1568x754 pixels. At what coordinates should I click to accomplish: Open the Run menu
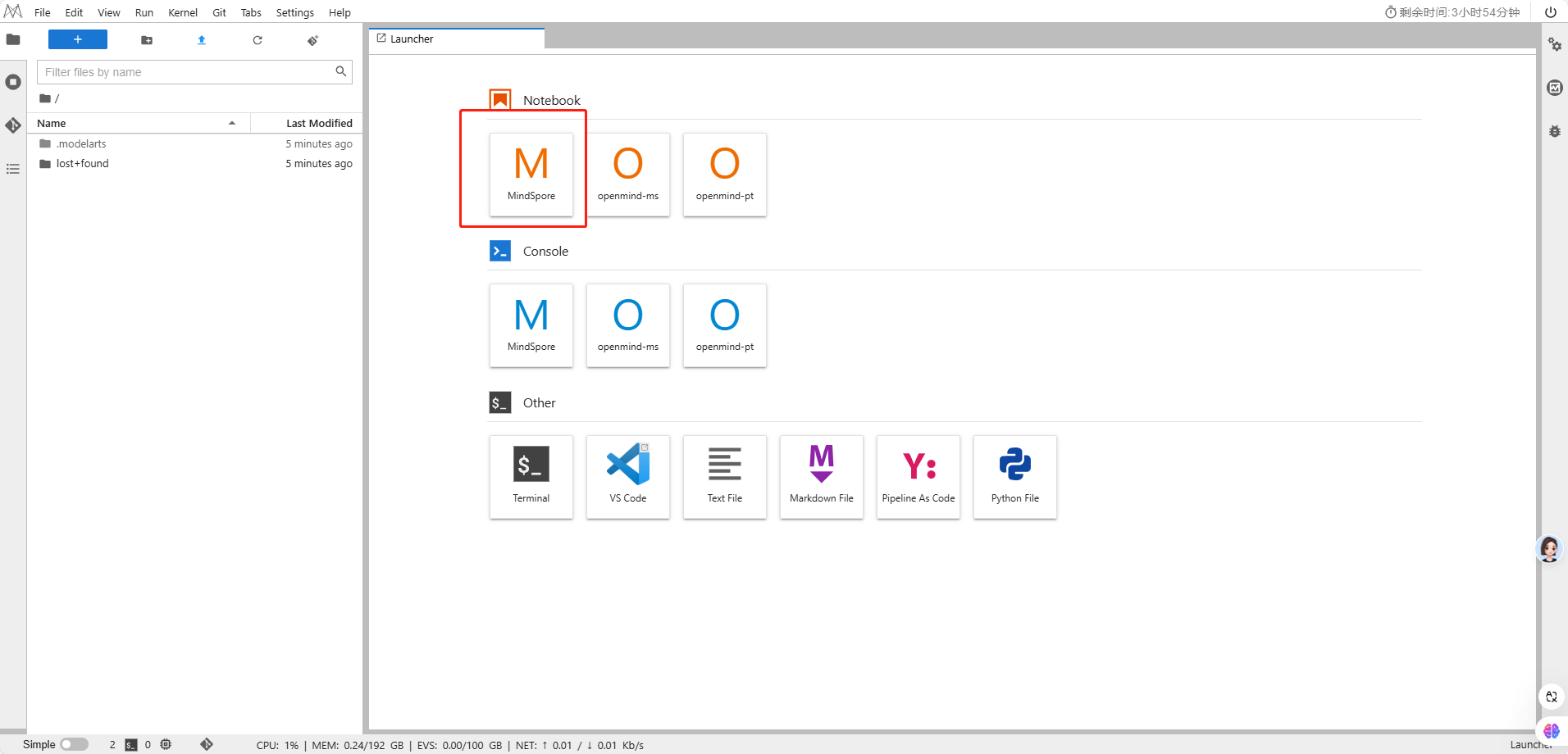click(144, 12)
